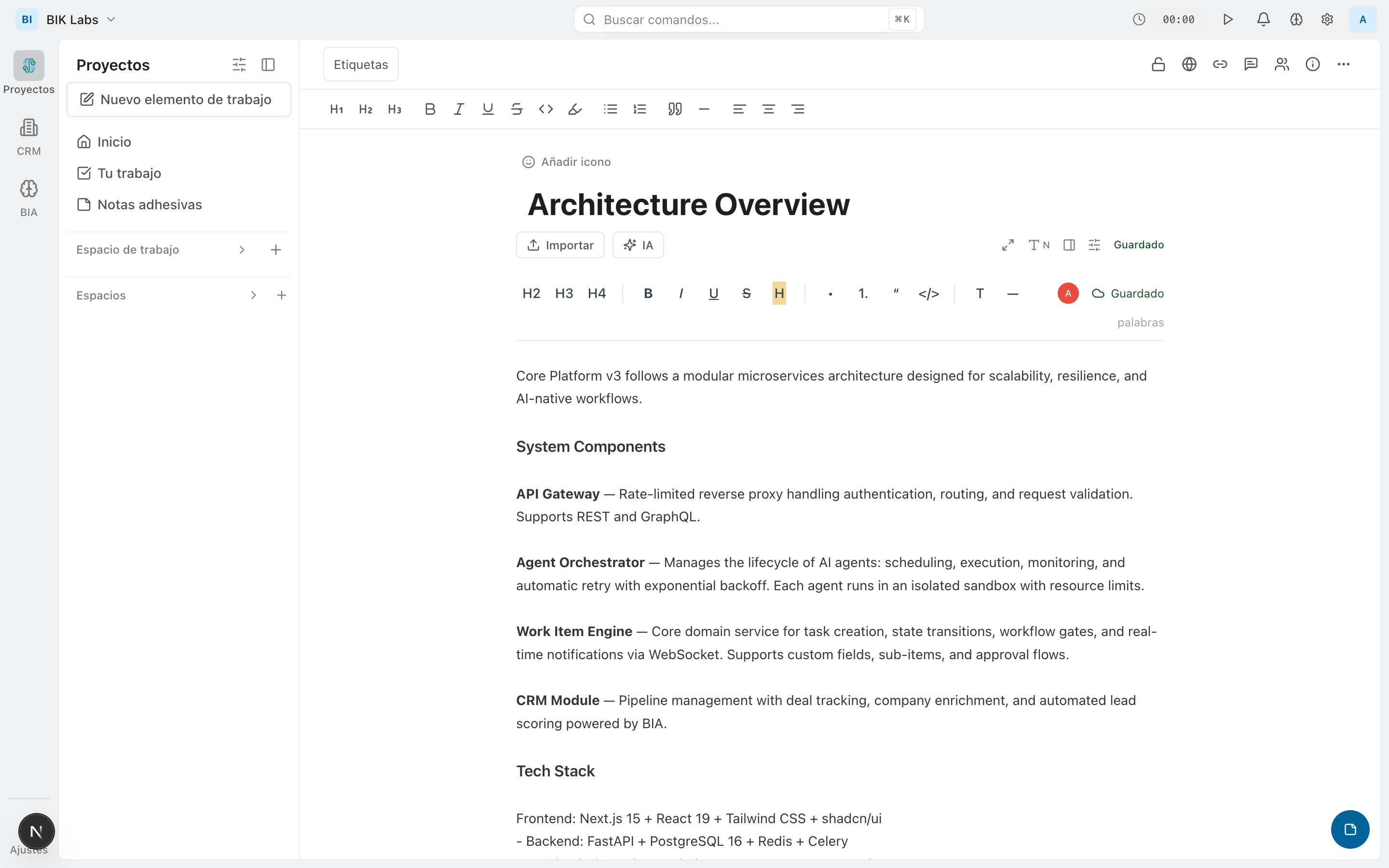Screen dimensions: 1389x868
Task: Start the timer with play button
Action: [1228, 19]
